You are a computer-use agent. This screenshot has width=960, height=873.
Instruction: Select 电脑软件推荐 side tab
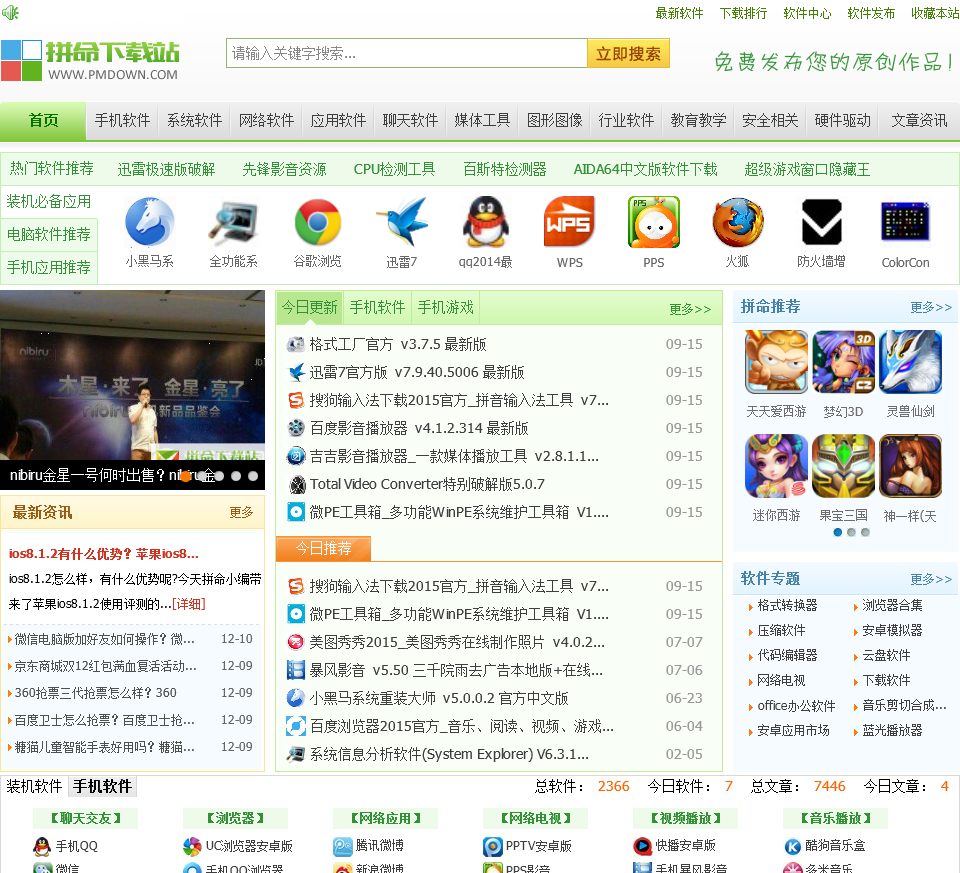49,234
